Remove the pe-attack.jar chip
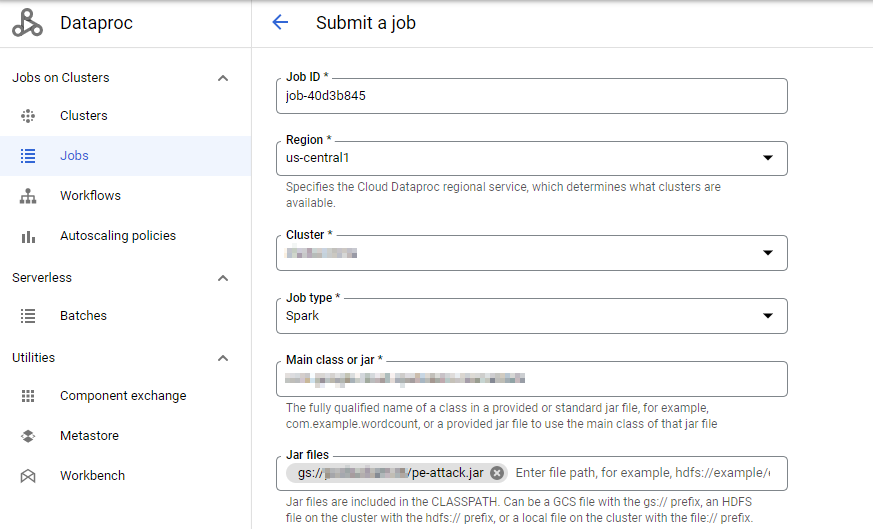Viewport: 873px width, 529px height. (497, 473)
